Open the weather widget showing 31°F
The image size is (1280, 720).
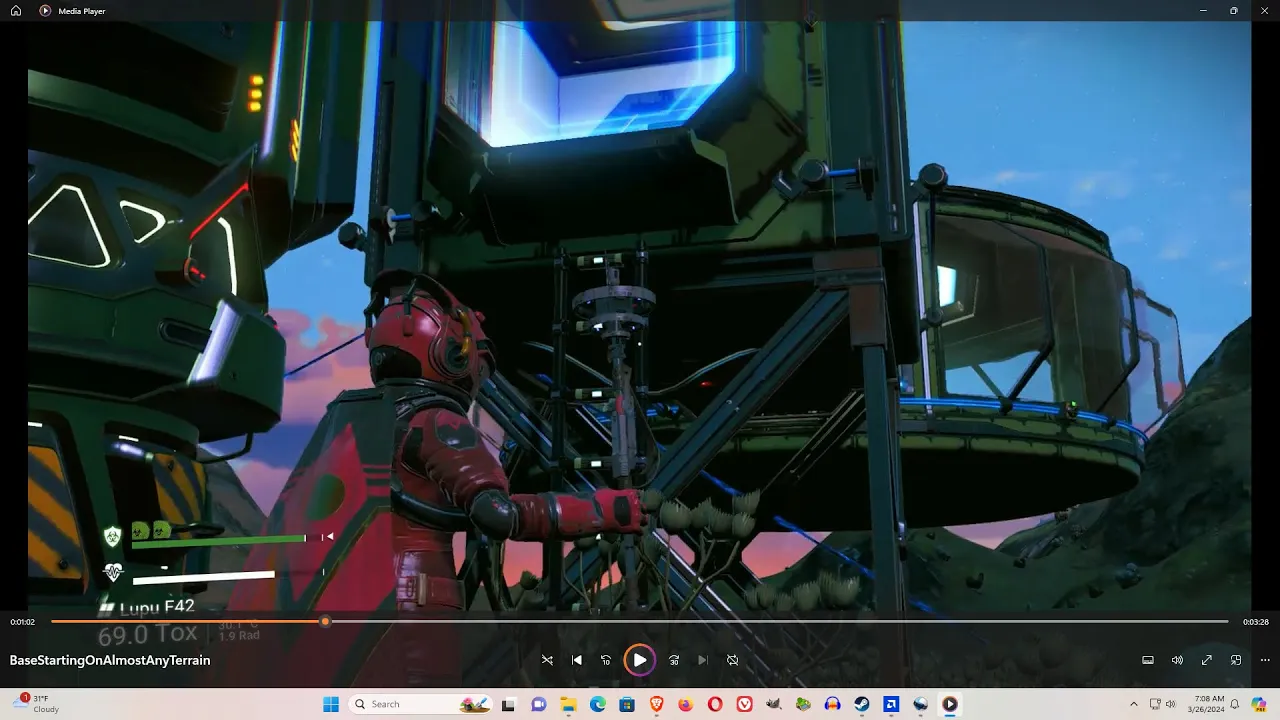click(35, 704)
